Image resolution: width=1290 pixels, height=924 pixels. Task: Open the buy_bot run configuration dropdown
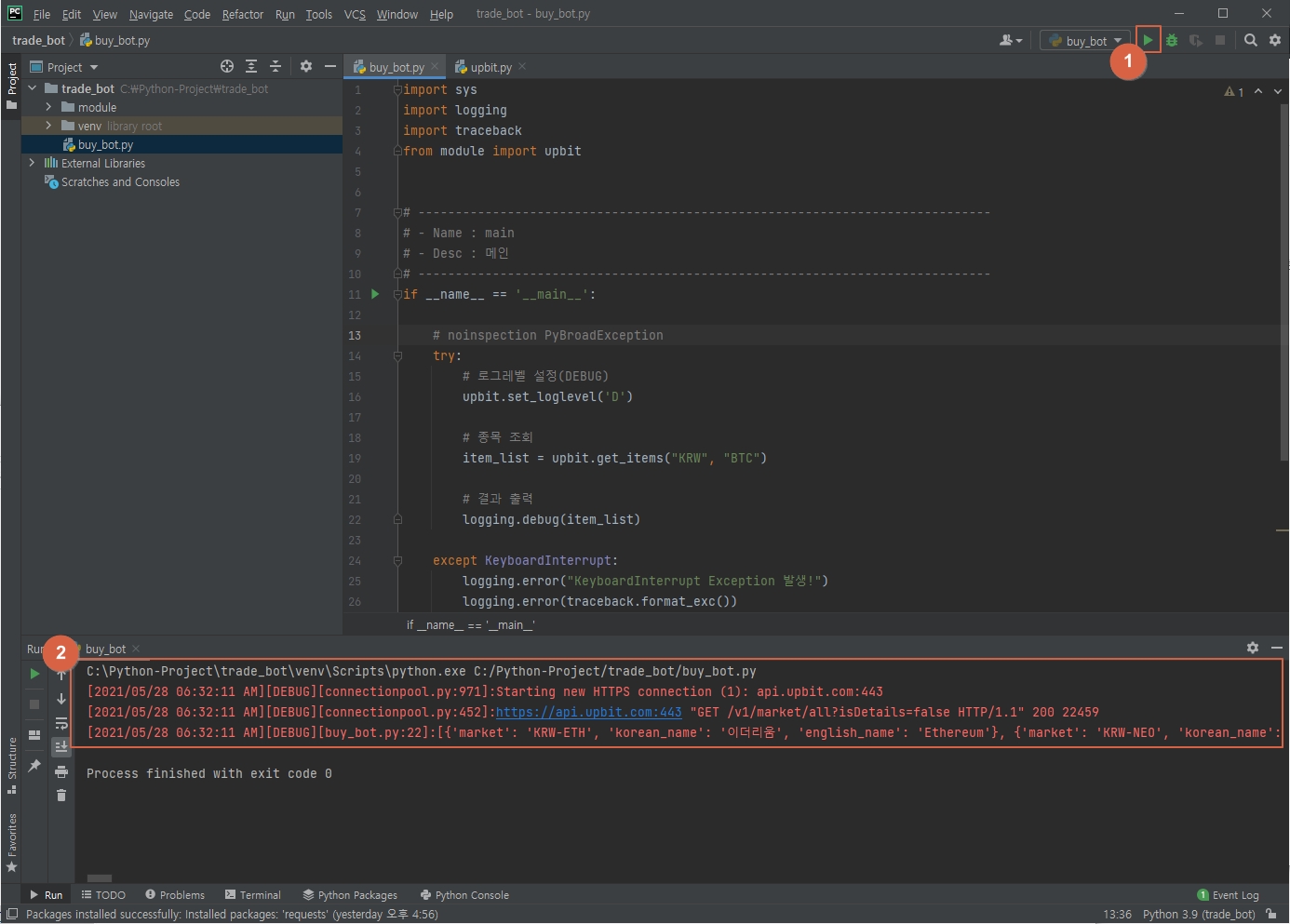tap(1085, 41)
